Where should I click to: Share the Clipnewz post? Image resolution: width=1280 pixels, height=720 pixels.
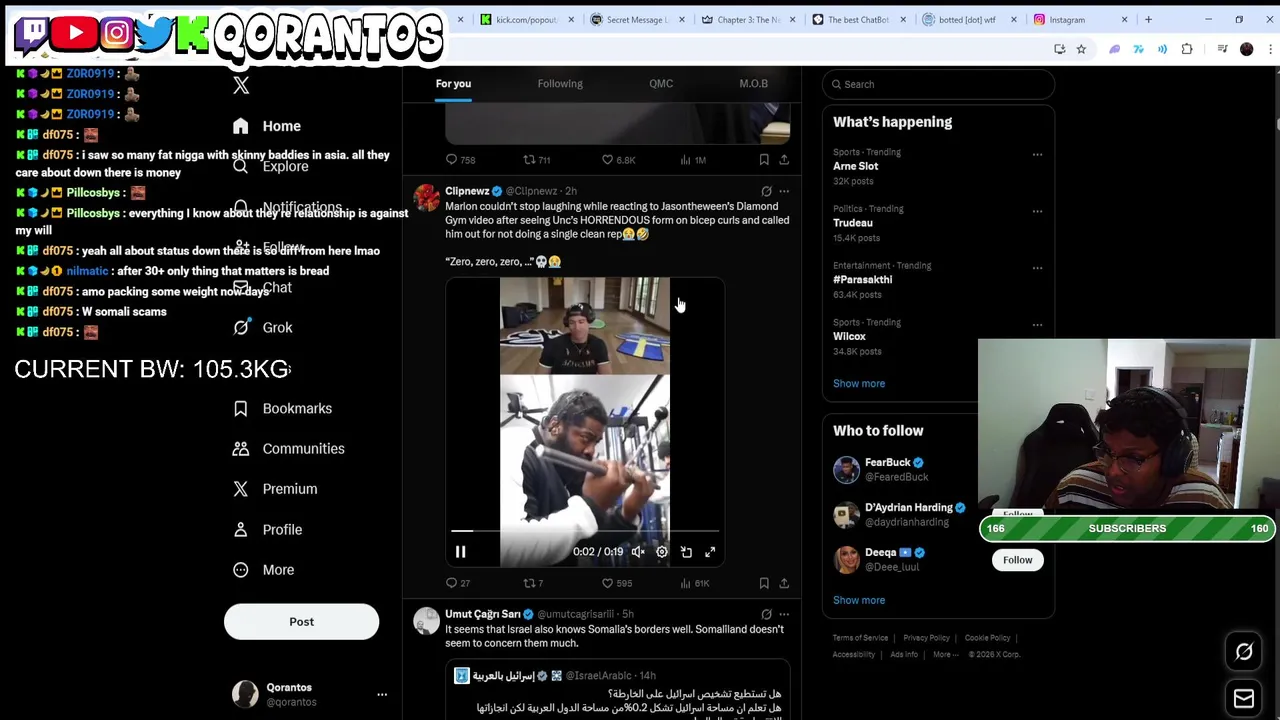(784, 583)
